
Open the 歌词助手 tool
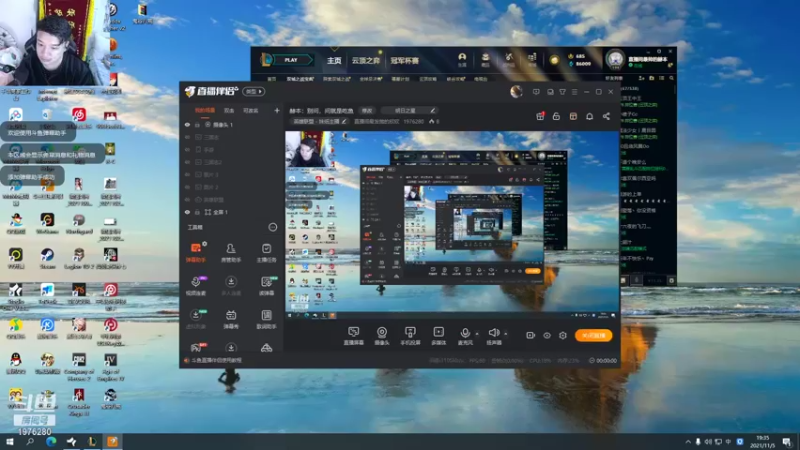click(x=266, y=319)
